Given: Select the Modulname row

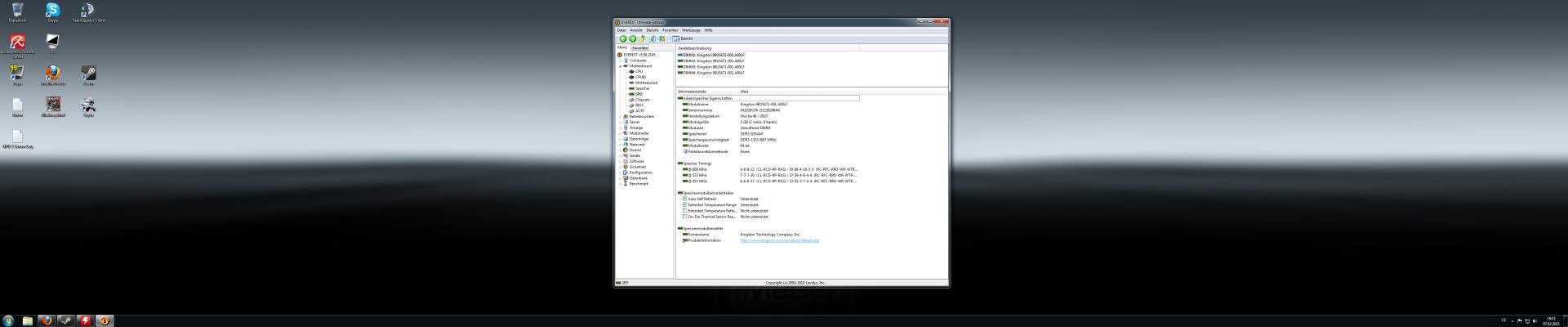Looking at the screenshot, I should 768,105.
